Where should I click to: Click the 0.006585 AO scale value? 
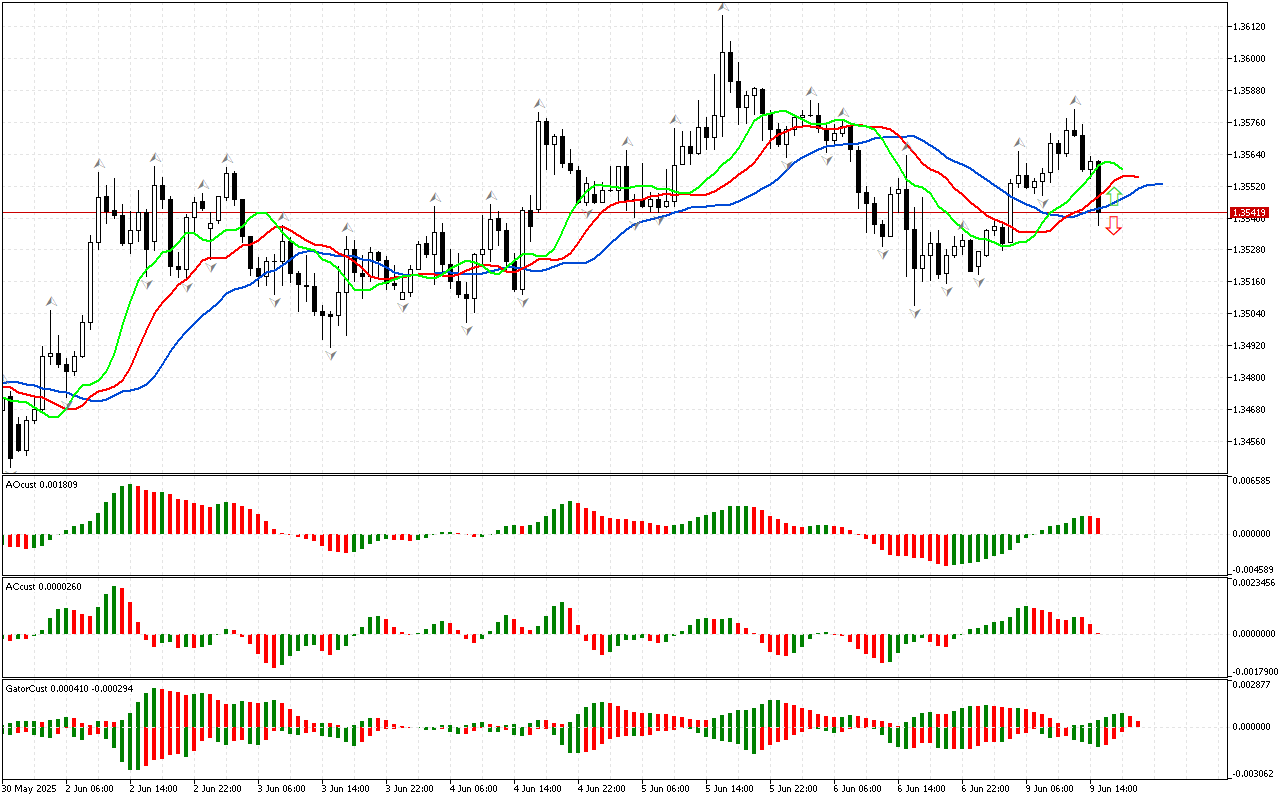pyautogui.click(x=1254, y=481)
